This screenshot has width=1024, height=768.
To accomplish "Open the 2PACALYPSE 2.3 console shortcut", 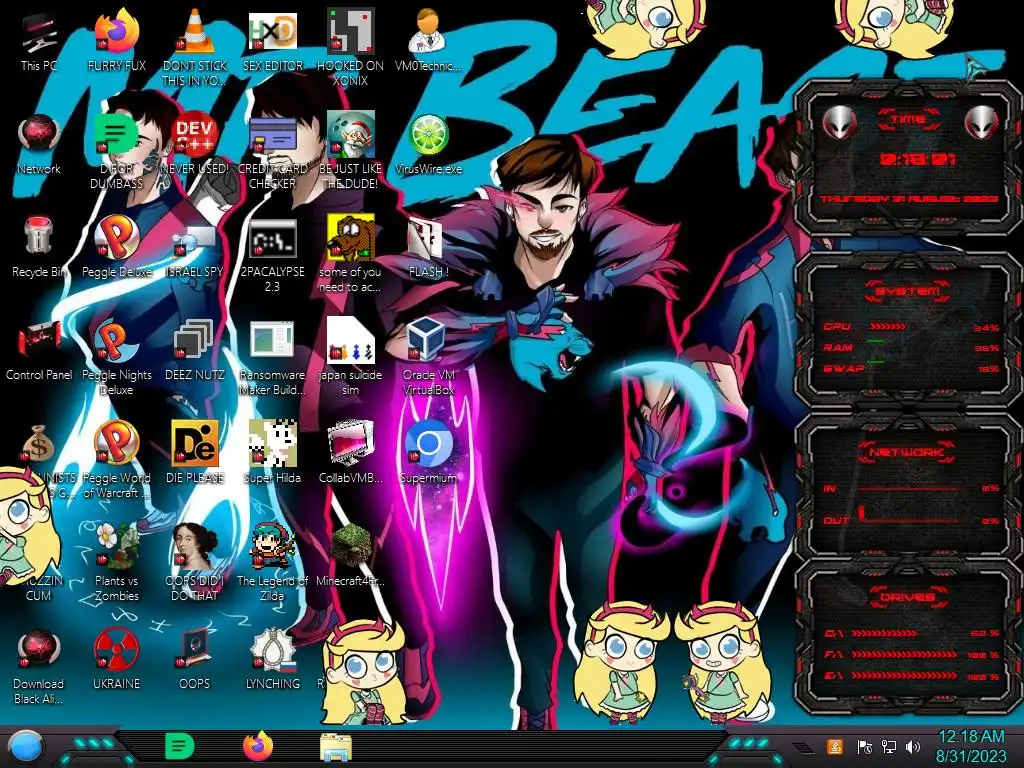I will tap(273, 255).
